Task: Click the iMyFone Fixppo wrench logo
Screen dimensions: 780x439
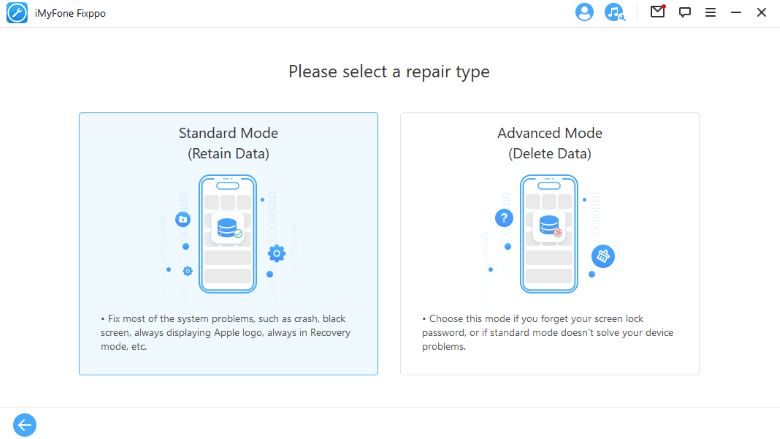Action: point(17,13)
